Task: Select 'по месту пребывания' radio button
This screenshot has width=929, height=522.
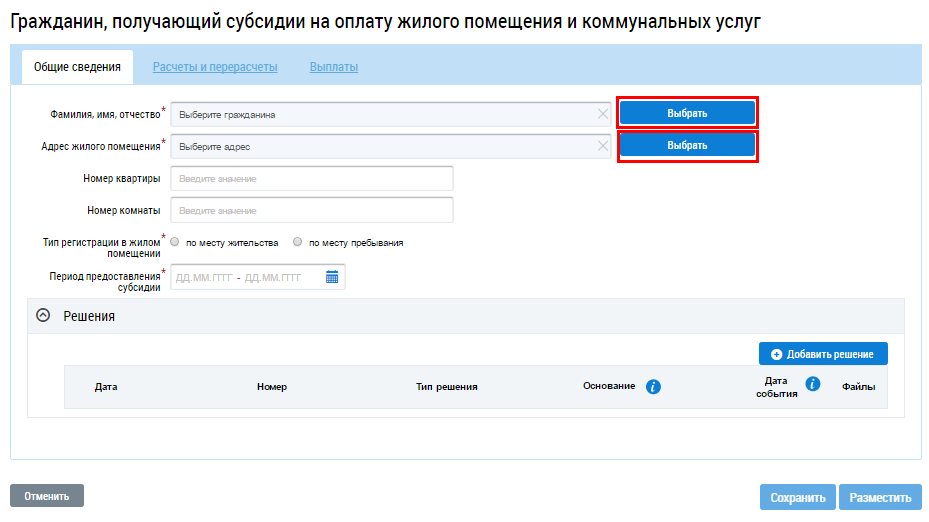Action: tap(297, 242)
